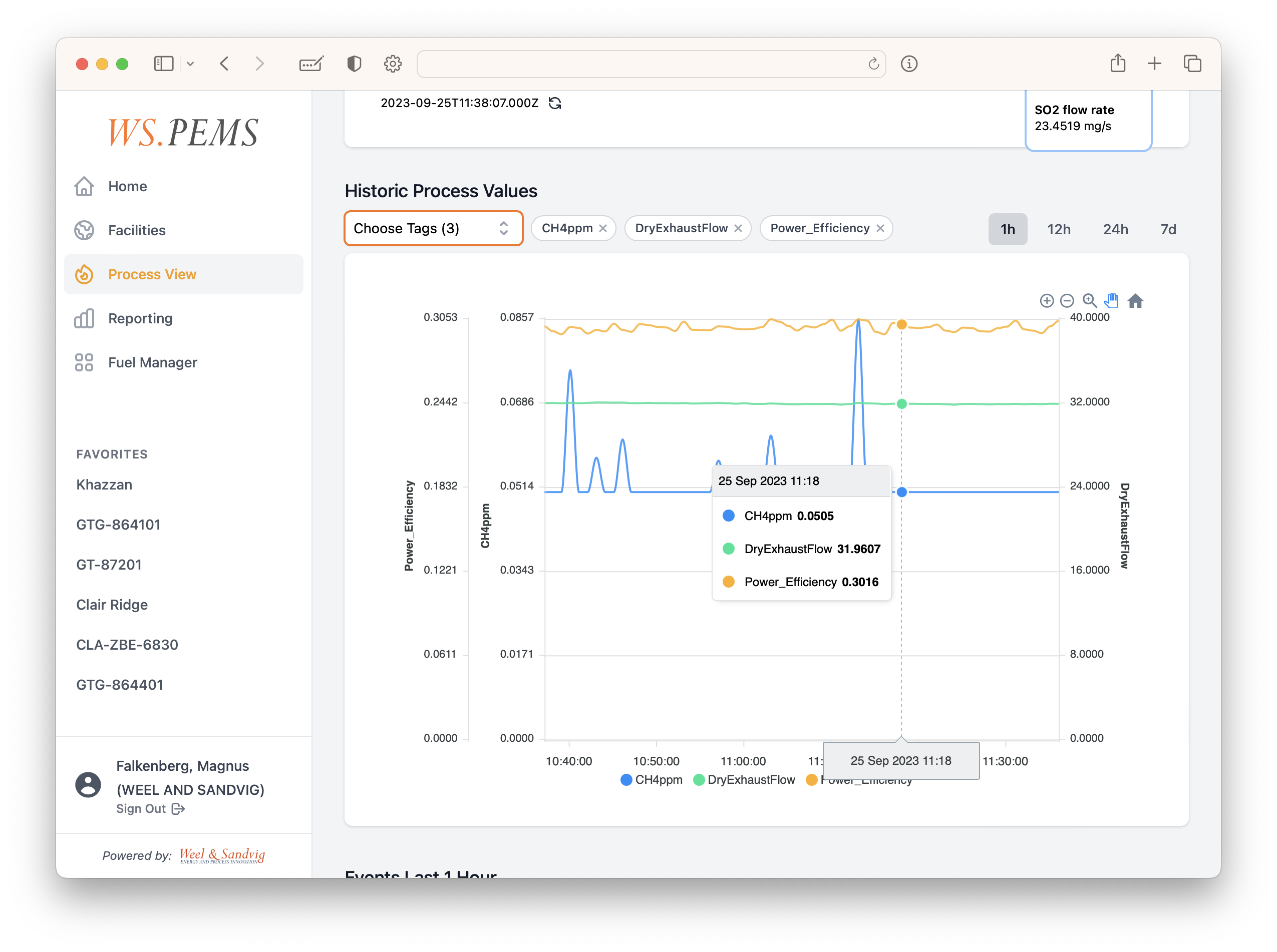Image resolution: width=1277 pixels, height=952 pixels.
Task: Activate the box zoom magnifier tool
Action: coord(1090,300)
